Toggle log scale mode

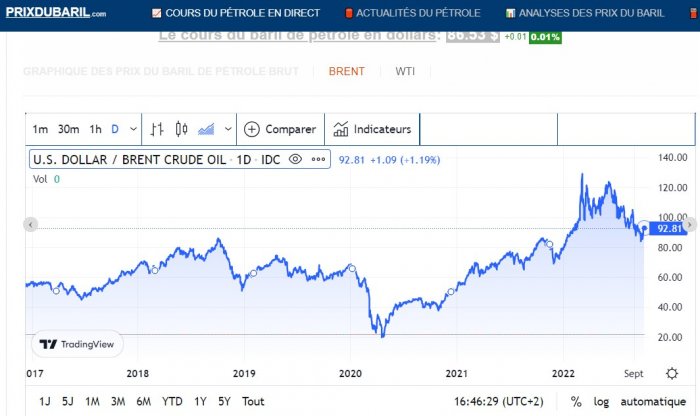[x=601, y=402]
